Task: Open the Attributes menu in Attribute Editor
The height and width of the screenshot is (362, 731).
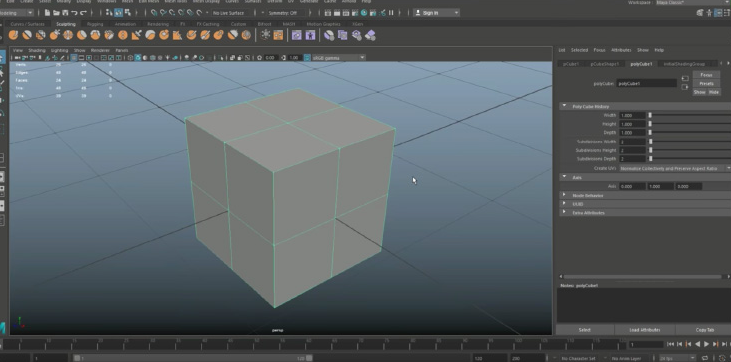Action: tap(621, 50)
